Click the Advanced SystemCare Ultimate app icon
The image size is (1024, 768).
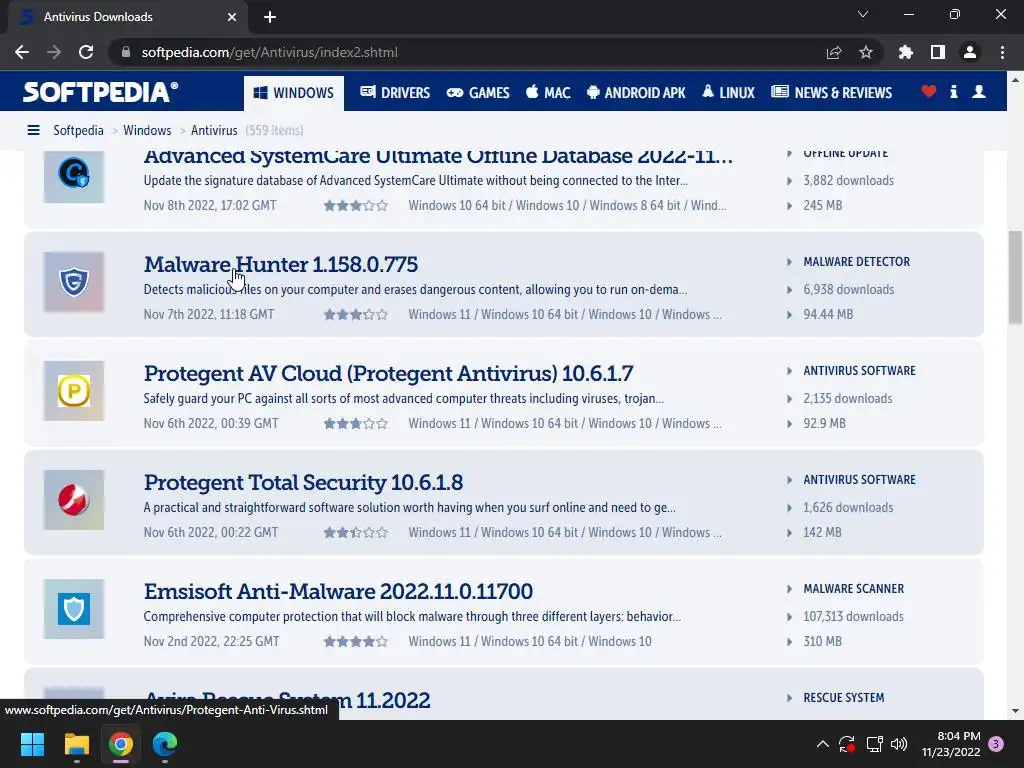[74, 175]
